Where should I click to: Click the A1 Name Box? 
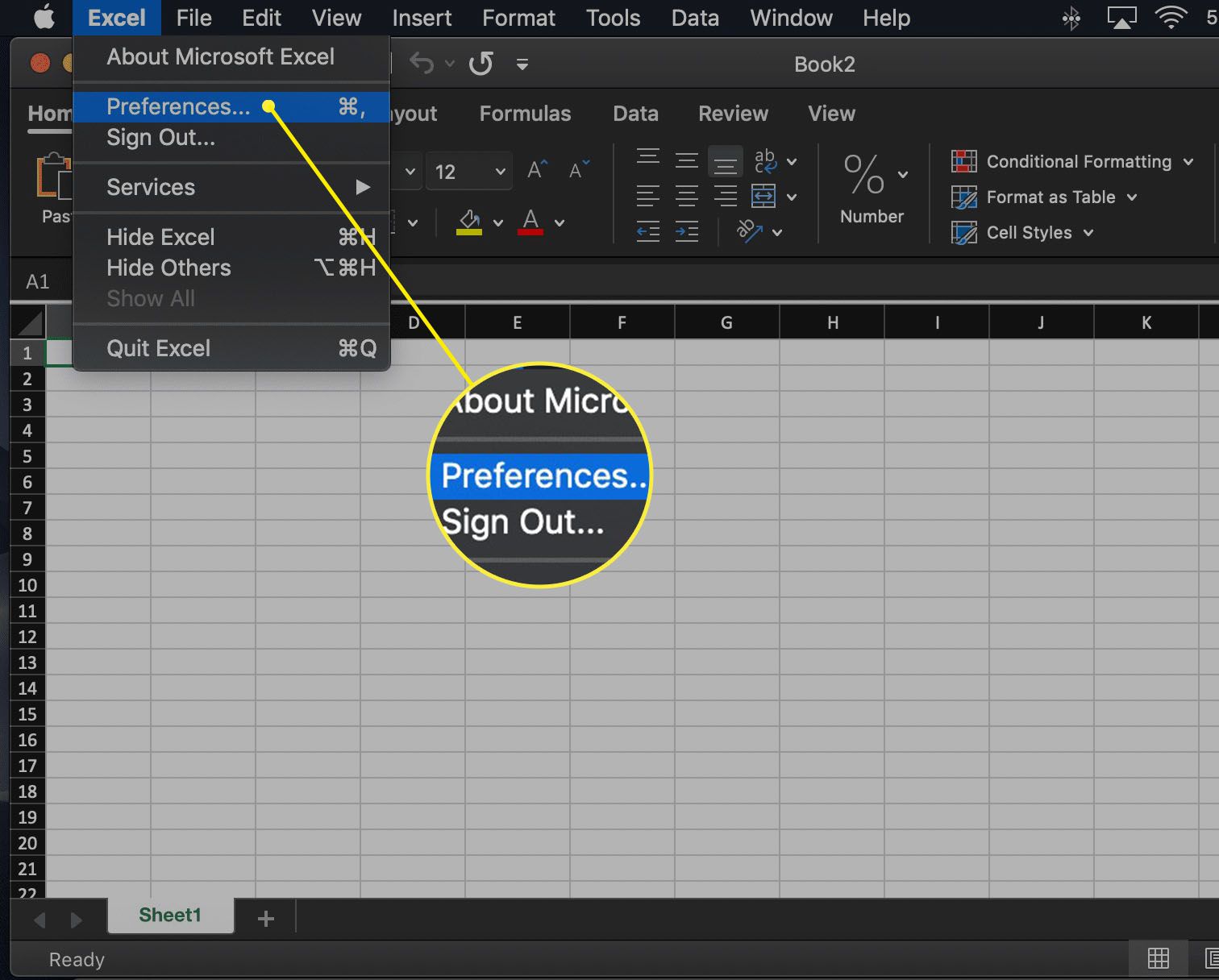38,281
